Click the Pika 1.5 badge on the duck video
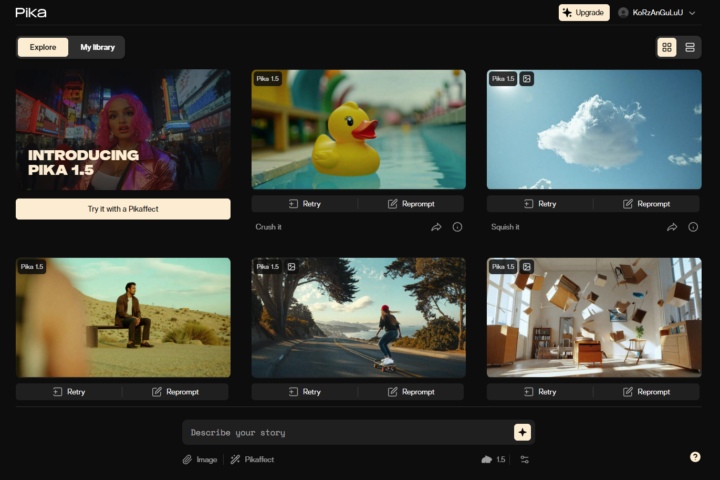Image resolution: width=720 pixels, height=480 pixels. [x=268, y=79]
